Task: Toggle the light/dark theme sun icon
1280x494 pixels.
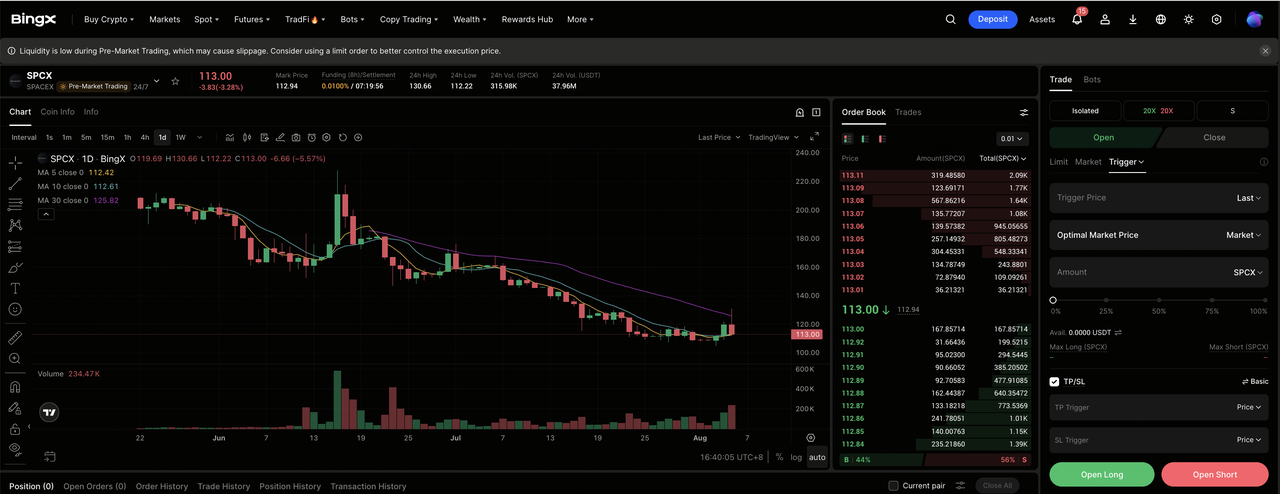Action: tap(1189, 19)
